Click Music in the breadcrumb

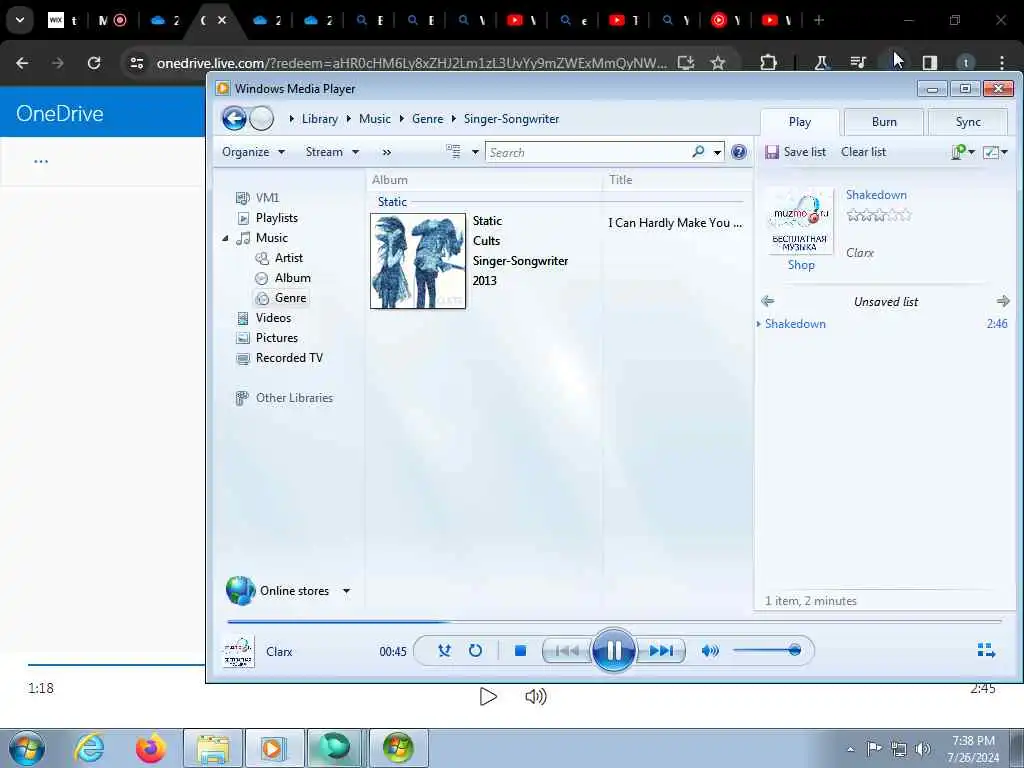pyautogui.click(x=375, y=119)
